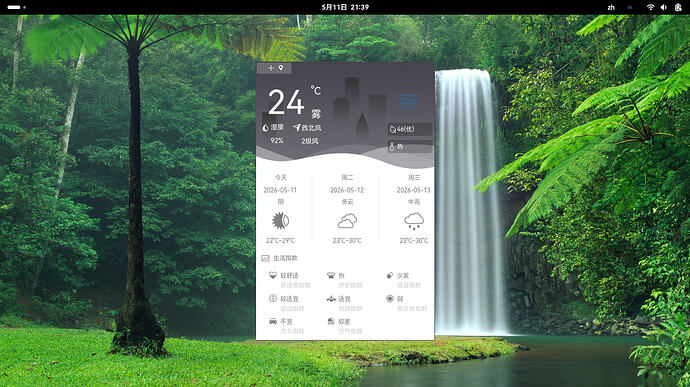This screenshot has width=690, height=387.
Task: Click today's overcast sun weather icon
Action: (x=280, y=221)
